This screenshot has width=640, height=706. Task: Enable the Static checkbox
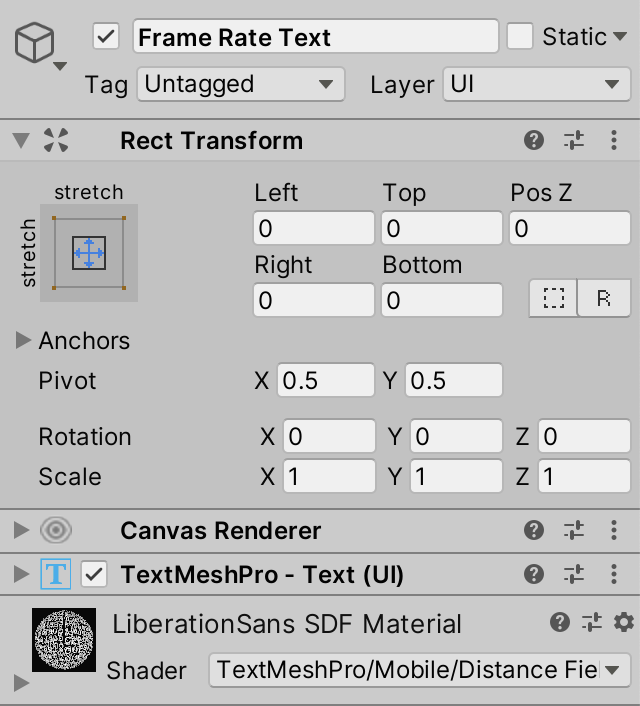pyautogui.click(x=520, y=37)
